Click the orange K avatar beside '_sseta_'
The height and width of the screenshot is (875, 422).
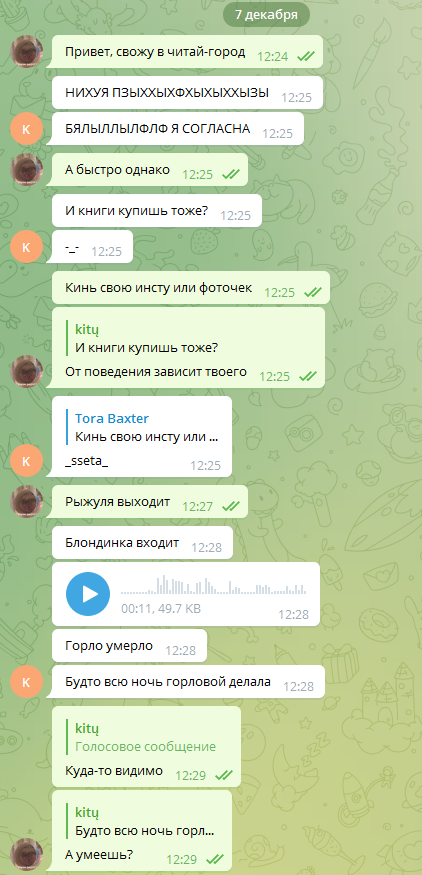click(x=26, y=460)
